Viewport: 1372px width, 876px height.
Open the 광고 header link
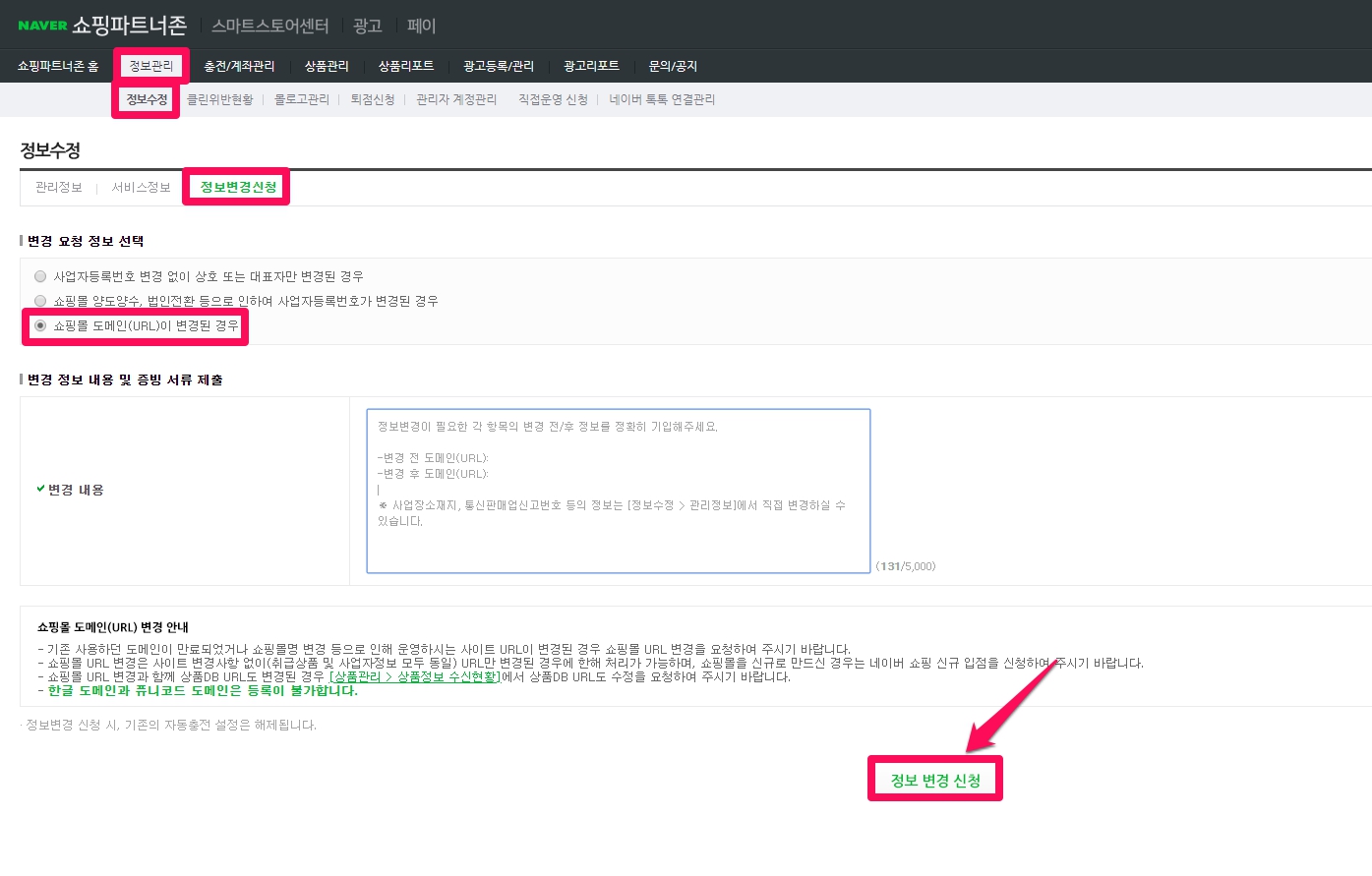(367, 26)
